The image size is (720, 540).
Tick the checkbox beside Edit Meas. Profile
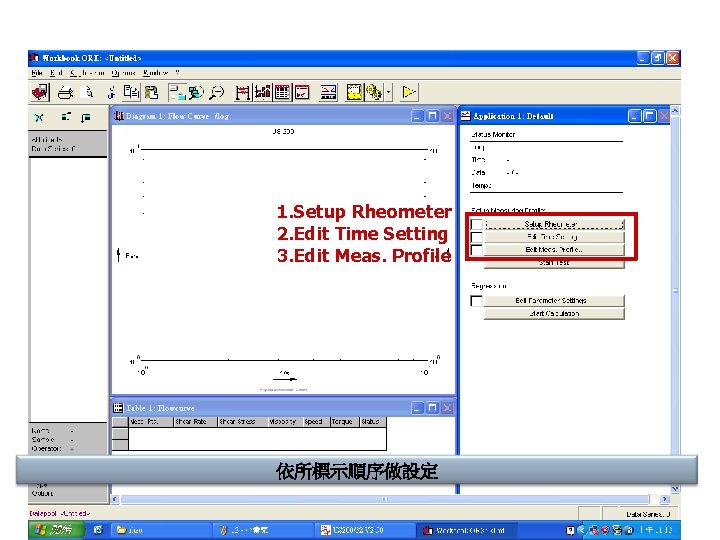click(477, 250)
